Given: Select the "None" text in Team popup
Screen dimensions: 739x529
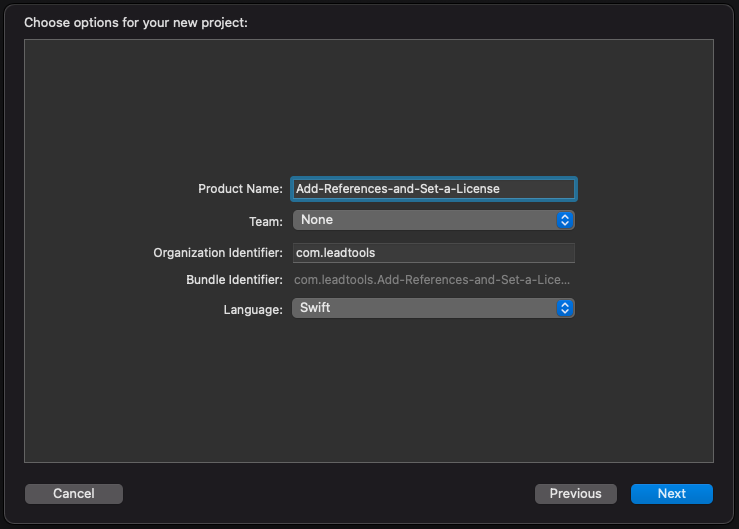Looking at the screenshot, I should 317,220.
